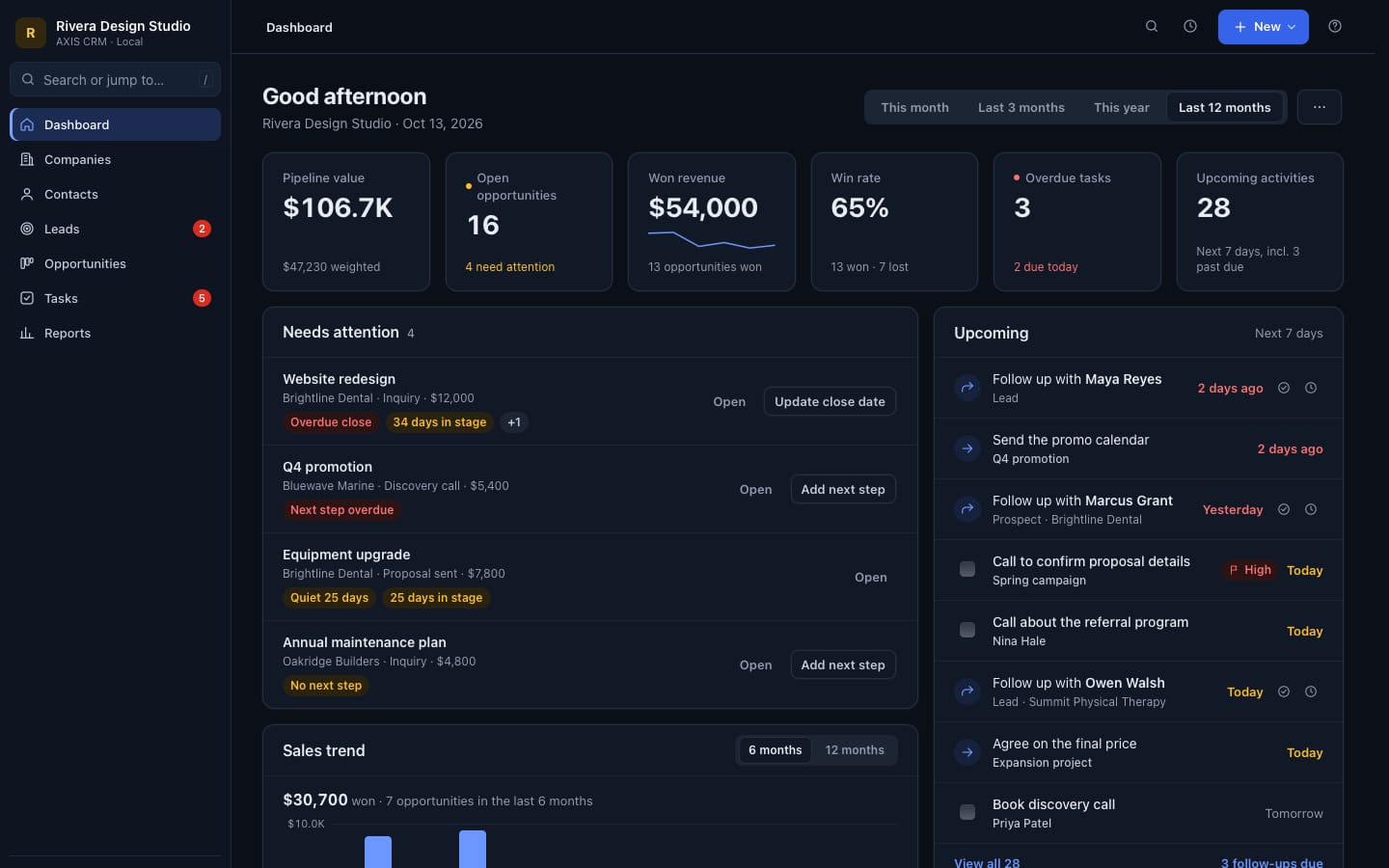This screenshot has height=868, width=1389.
Task: Check off Call to confirm proposal details
Action: point(967,570)
